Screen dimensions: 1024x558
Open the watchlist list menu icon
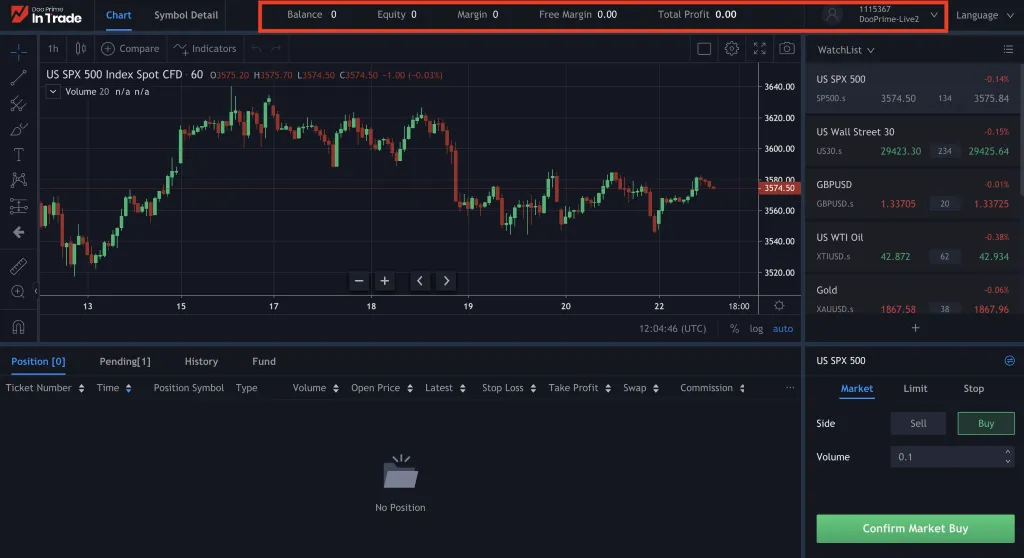click(x=1008, y=50)
